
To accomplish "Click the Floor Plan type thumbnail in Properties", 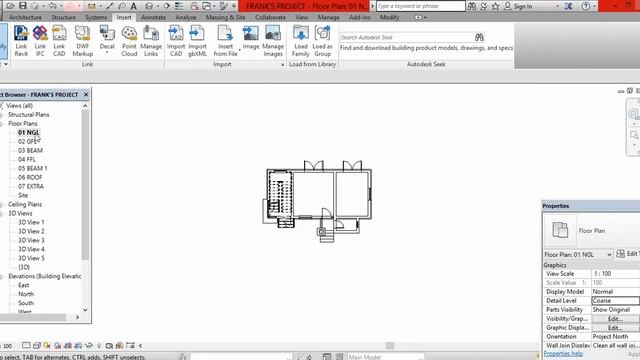I will pos(560,230).
